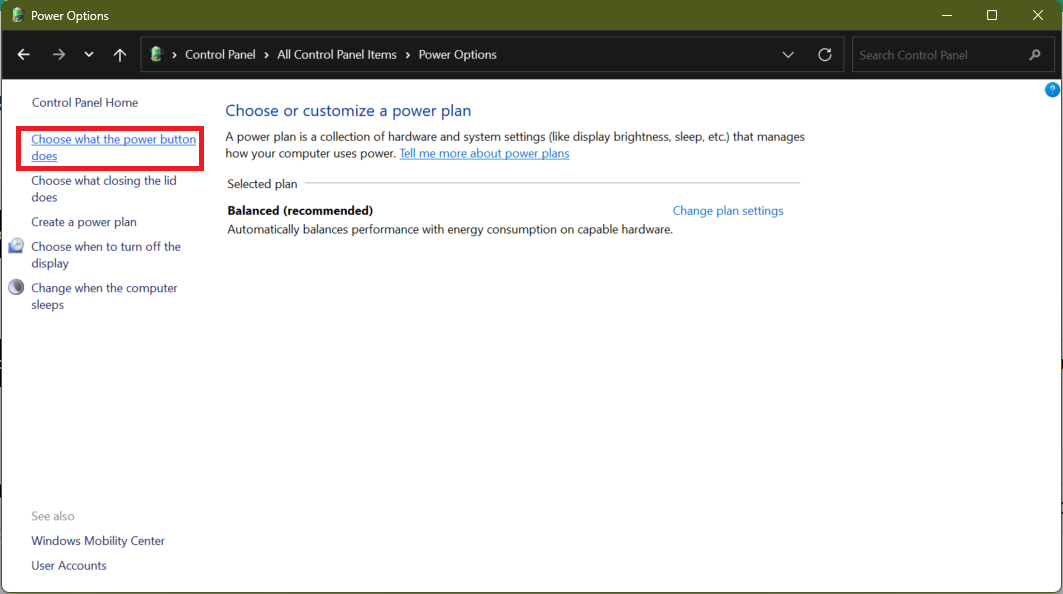Open help with the blue question mark
Image resolution: width=1063 pixels, height=594 pixels.
(x=1052, y=90)
